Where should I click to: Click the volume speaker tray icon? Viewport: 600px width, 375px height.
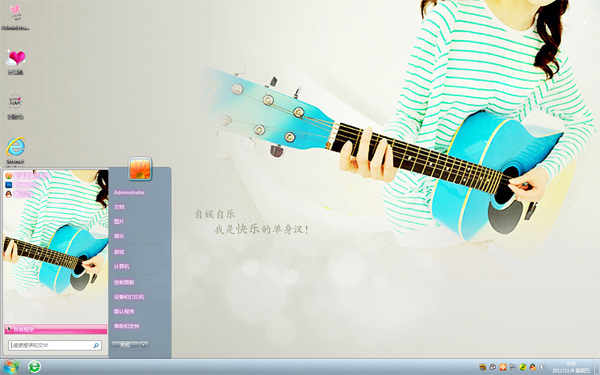pyautogui.click(x=543, y=367)
